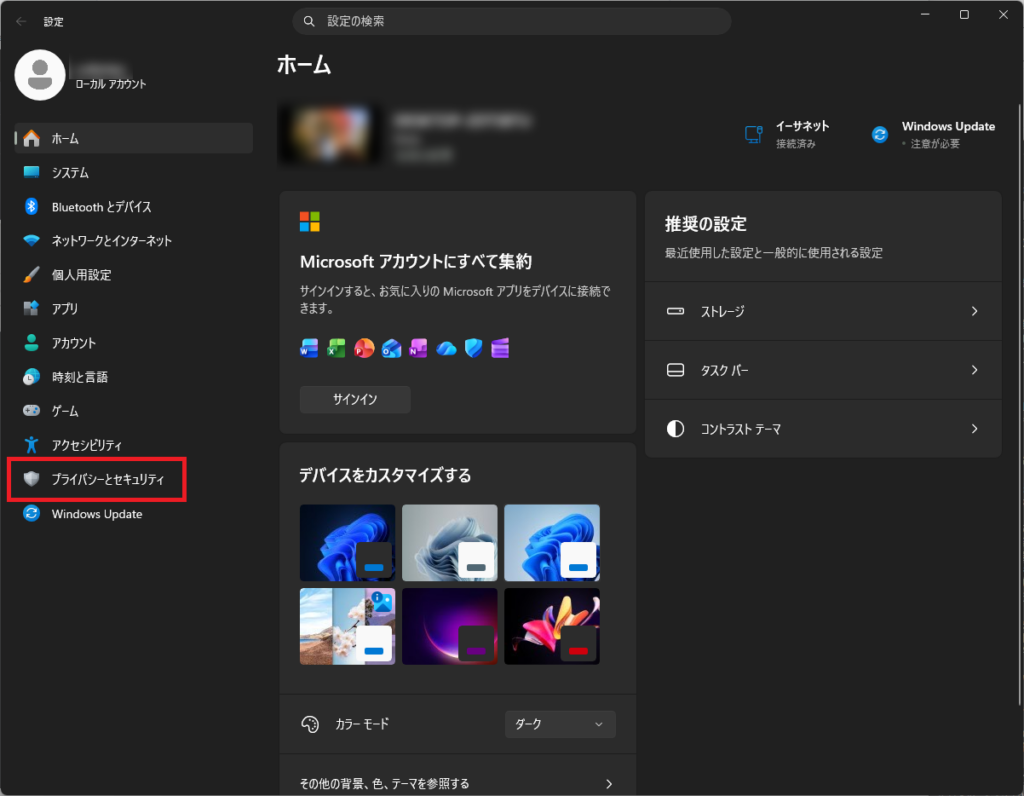Image resolution: width=1024 pixels, height=796 pixels.
Task: Click the back arrow next to 設定
Action: (21, 22)
